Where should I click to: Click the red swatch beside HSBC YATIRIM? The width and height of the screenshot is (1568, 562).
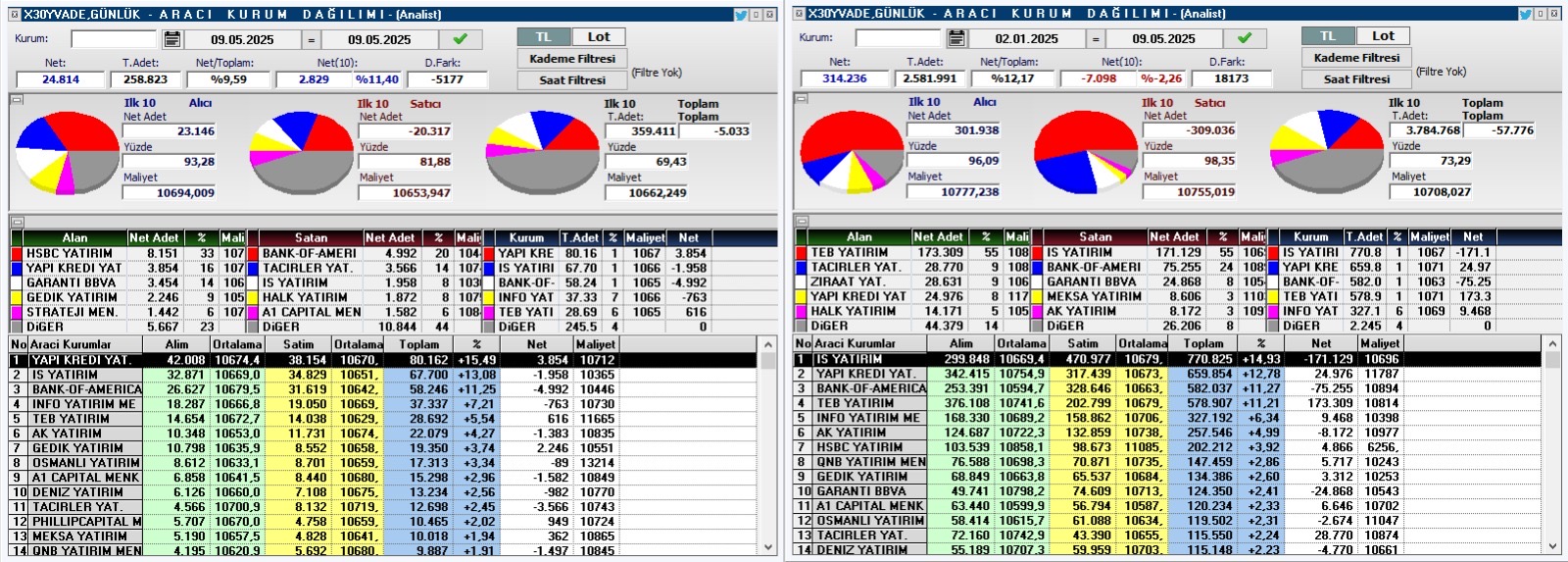coord(17,253)
